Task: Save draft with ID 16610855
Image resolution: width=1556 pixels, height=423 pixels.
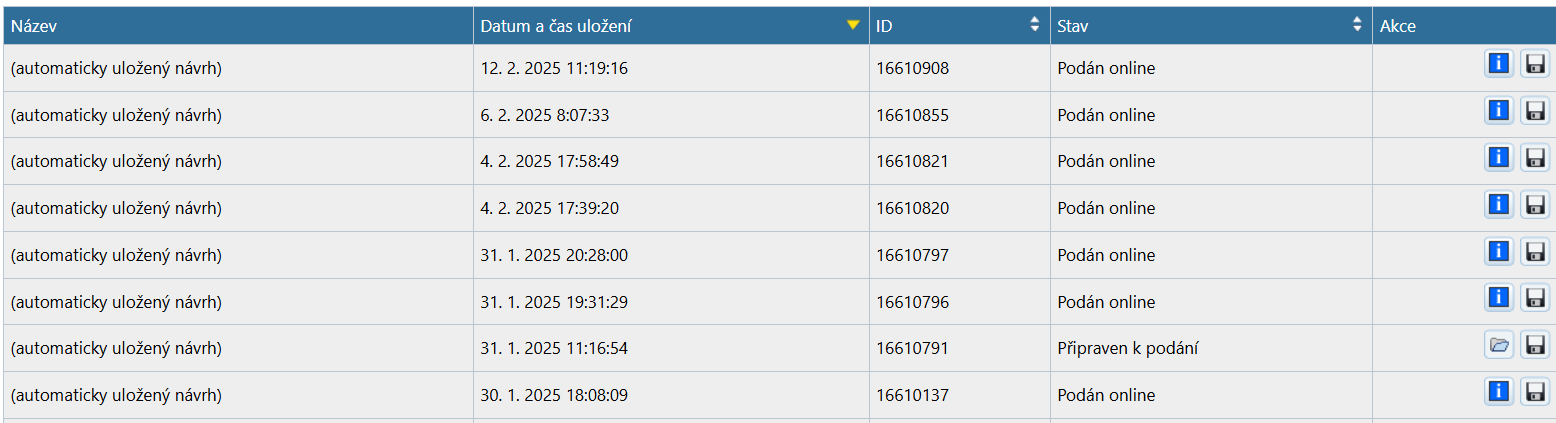Action: [1535, 110]
